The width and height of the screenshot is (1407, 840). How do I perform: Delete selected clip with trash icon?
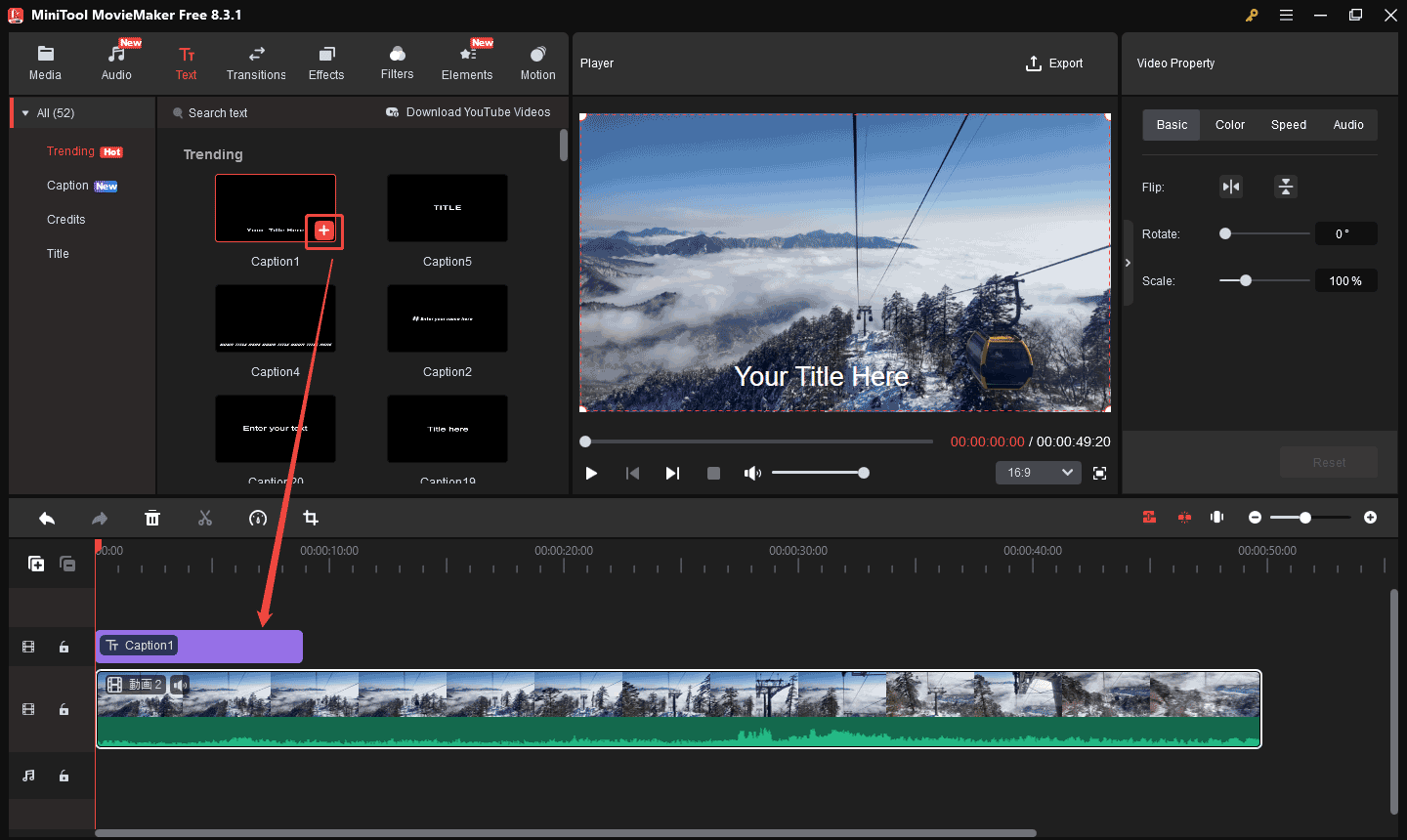point(152,518)
